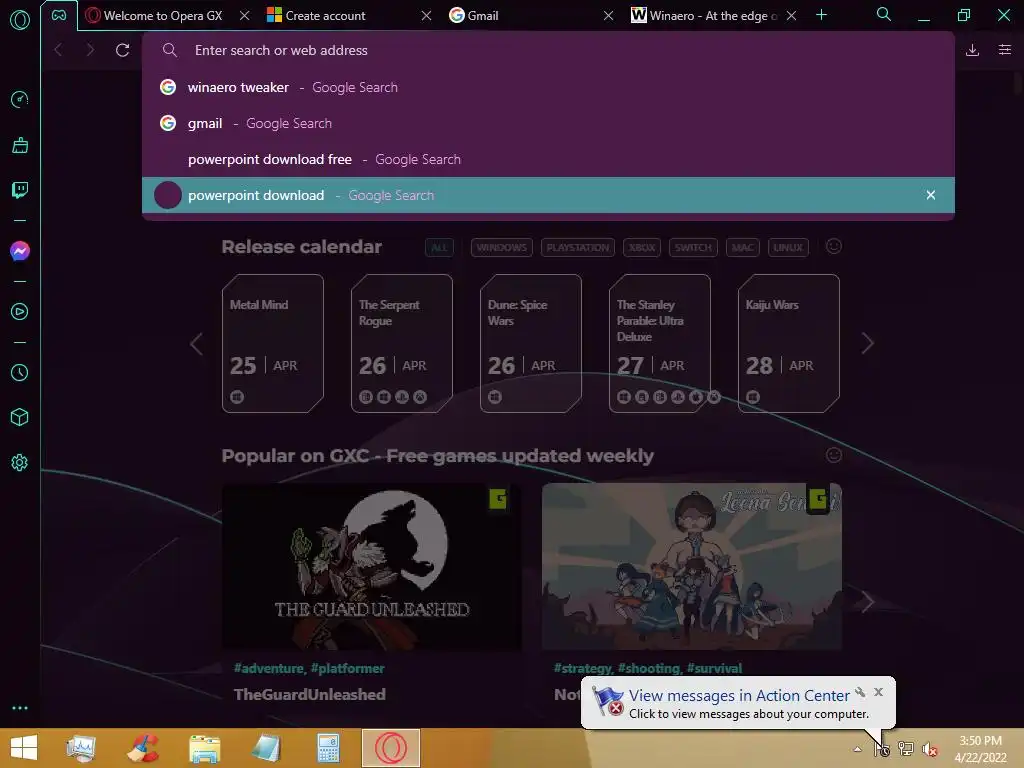Open The Serpent Rogue release card
The height and width of the screenshot is (768, 1024).
click(x=402, y=344)
